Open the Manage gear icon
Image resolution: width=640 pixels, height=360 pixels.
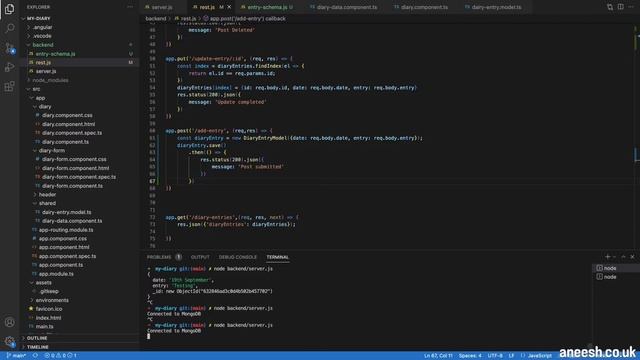(x=9, y=341)
